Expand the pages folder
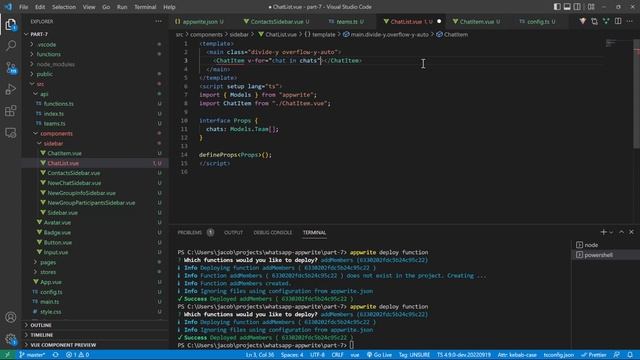This screenshot has width=640, height=360. (95, 262)
